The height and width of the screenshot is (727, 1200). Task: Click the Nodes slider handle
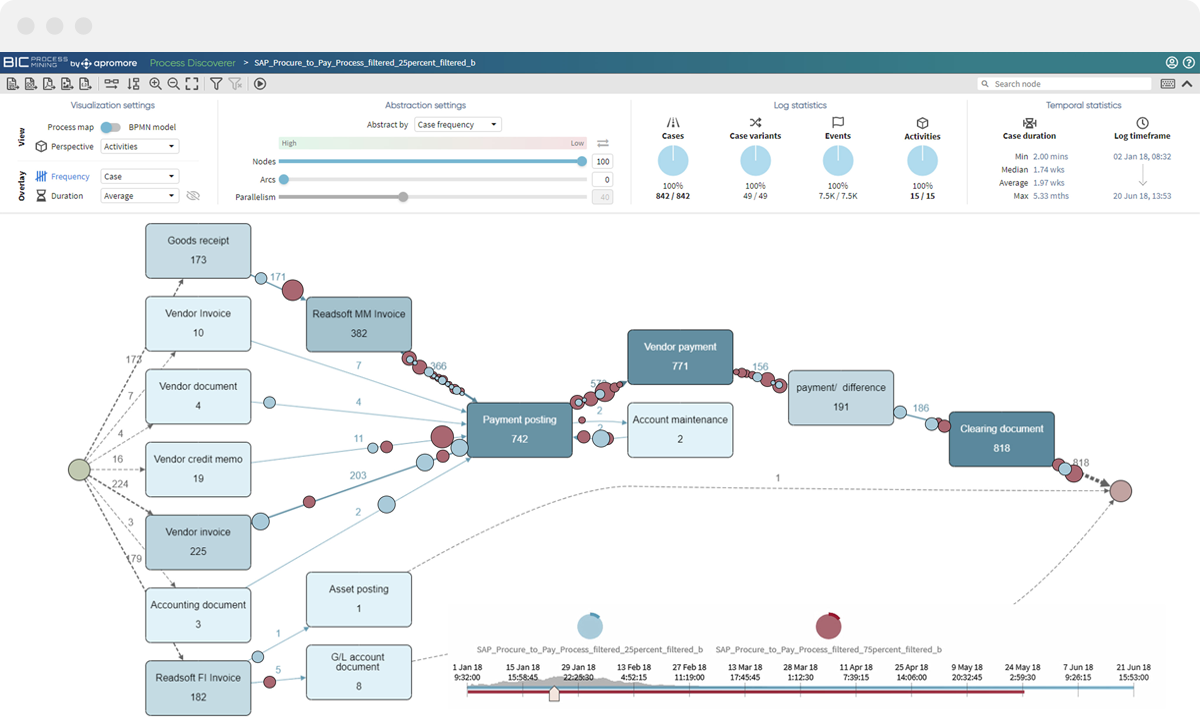(581, 161)
